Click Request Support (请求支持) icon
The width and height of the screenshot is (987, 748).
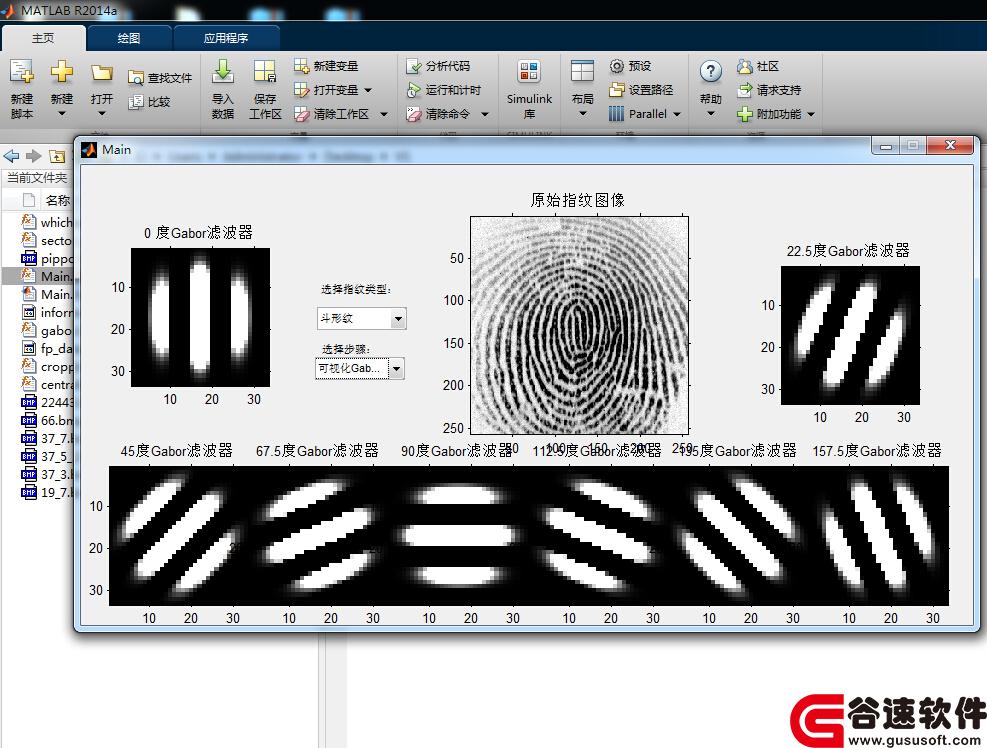click(745, 90)
